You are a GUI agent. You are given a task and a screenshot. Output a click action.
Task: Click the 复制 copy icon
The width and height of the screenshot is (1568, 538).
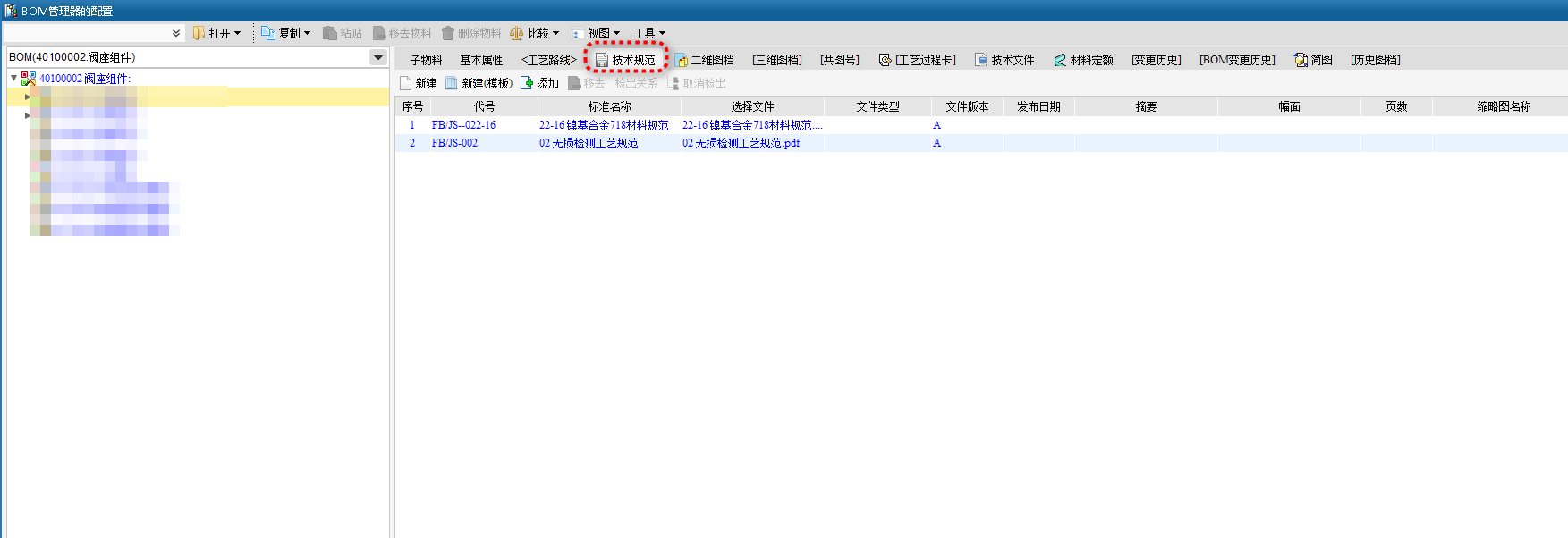[267, 33]
